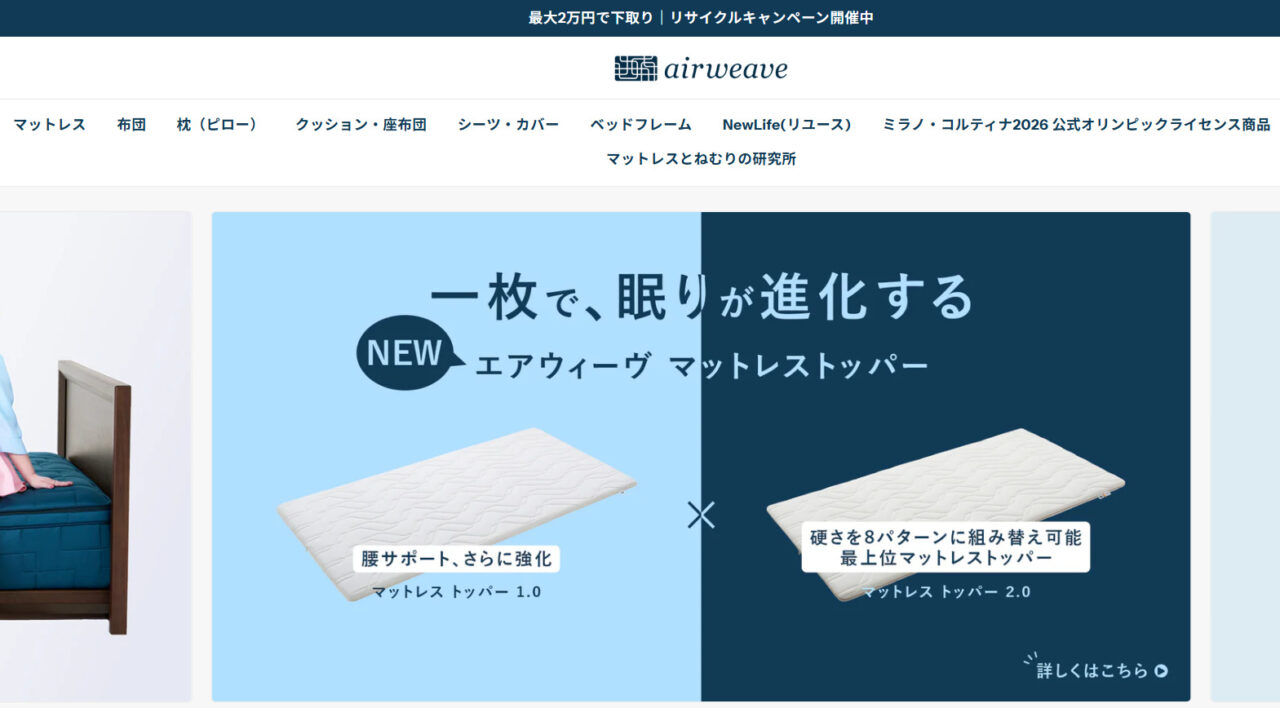This screenshot has height=708, width=1280.
Task: Open ミラノ・コルティナ2026 Olympic licensed products
Action: pyautogui.click(x=1076, y=125)
